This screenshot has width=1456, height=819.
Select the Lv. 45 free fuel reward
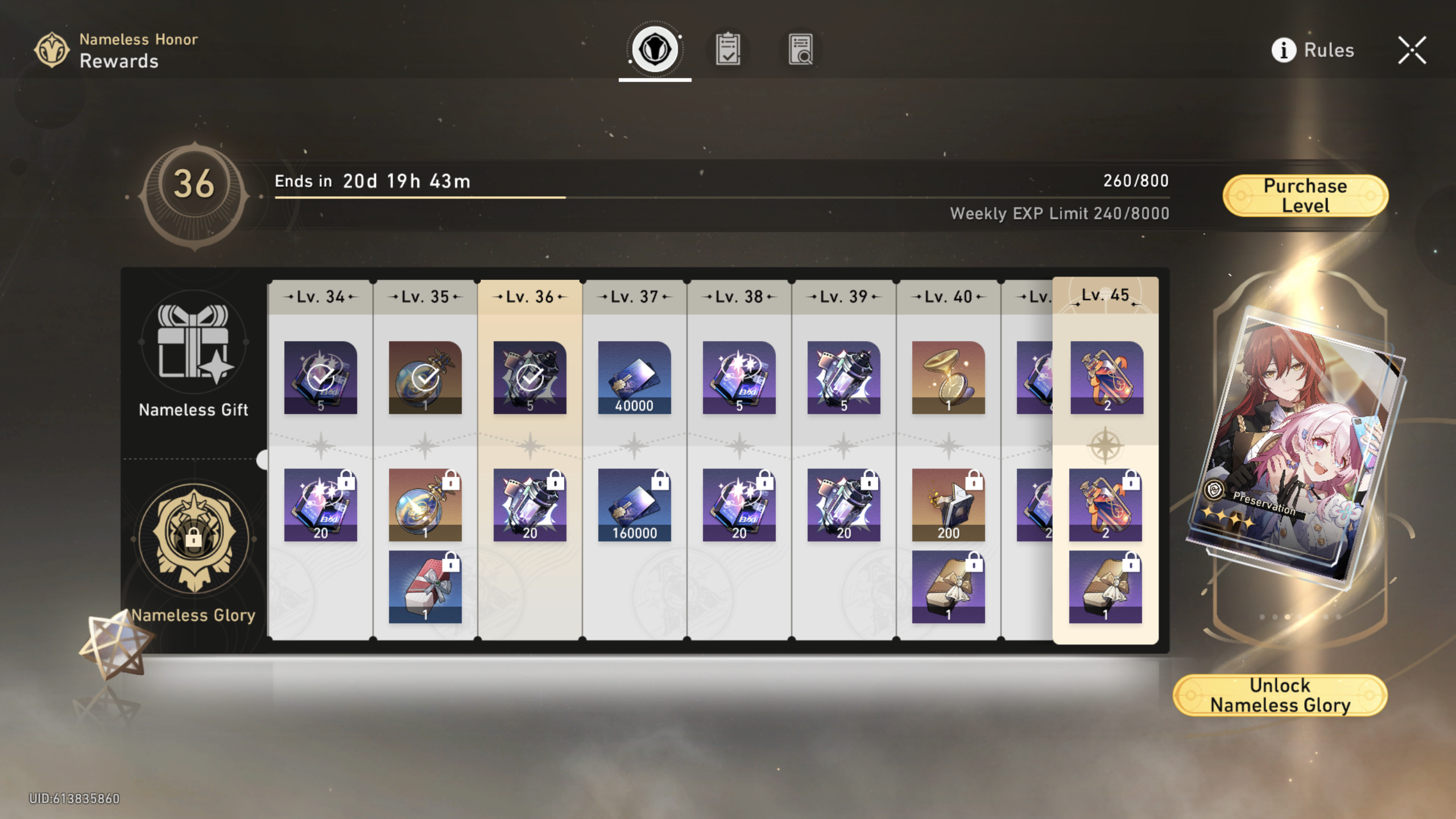point(1107,378)
